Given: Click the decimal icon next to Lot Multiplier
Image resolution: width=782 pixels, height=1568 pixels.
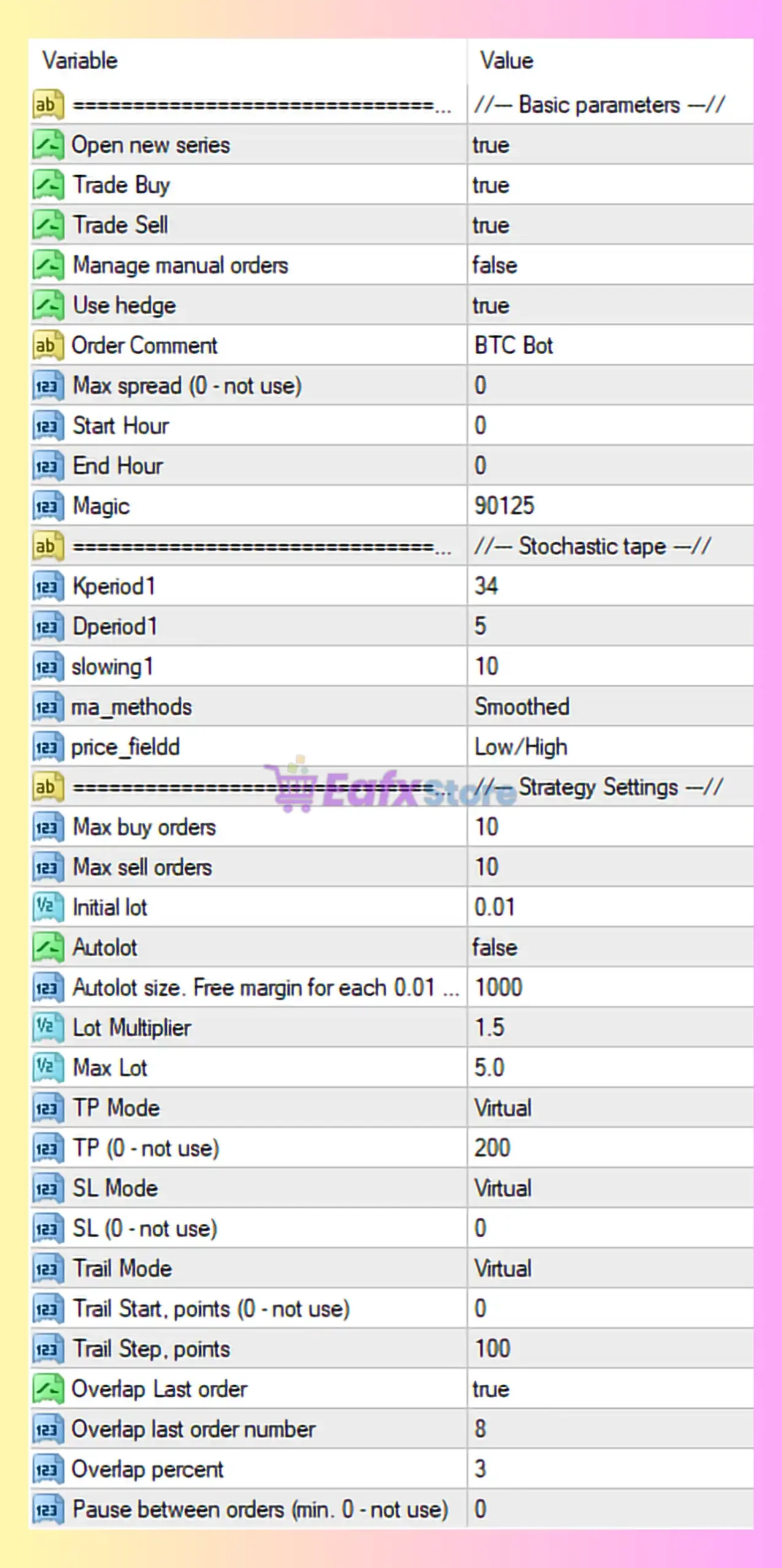Looking at the screenshot, I should (48, 1027).
